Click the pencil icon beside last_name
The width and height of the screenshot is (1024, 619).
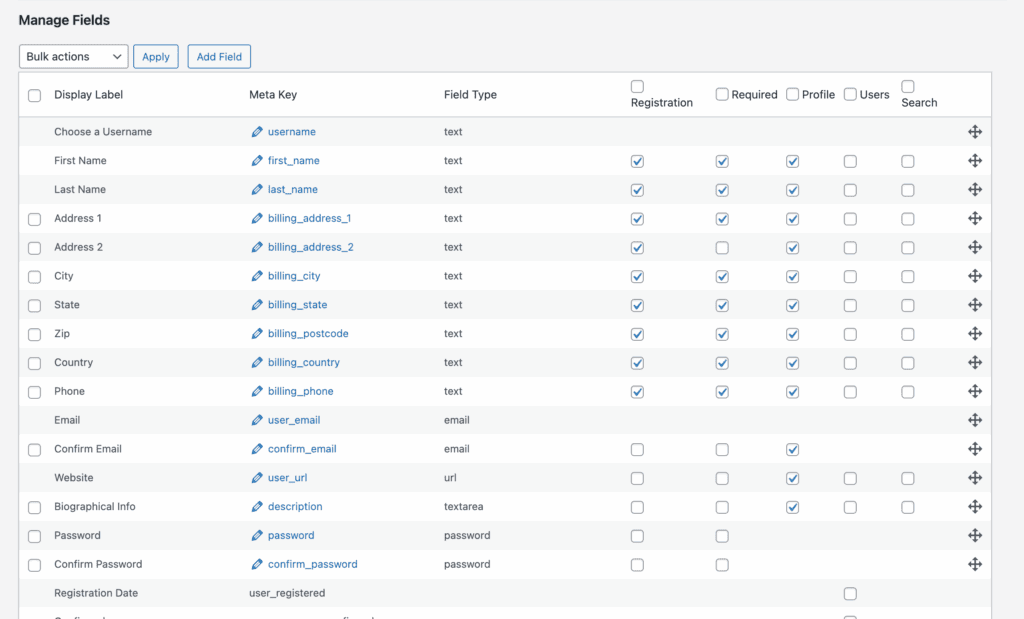(x=257, y=189)
